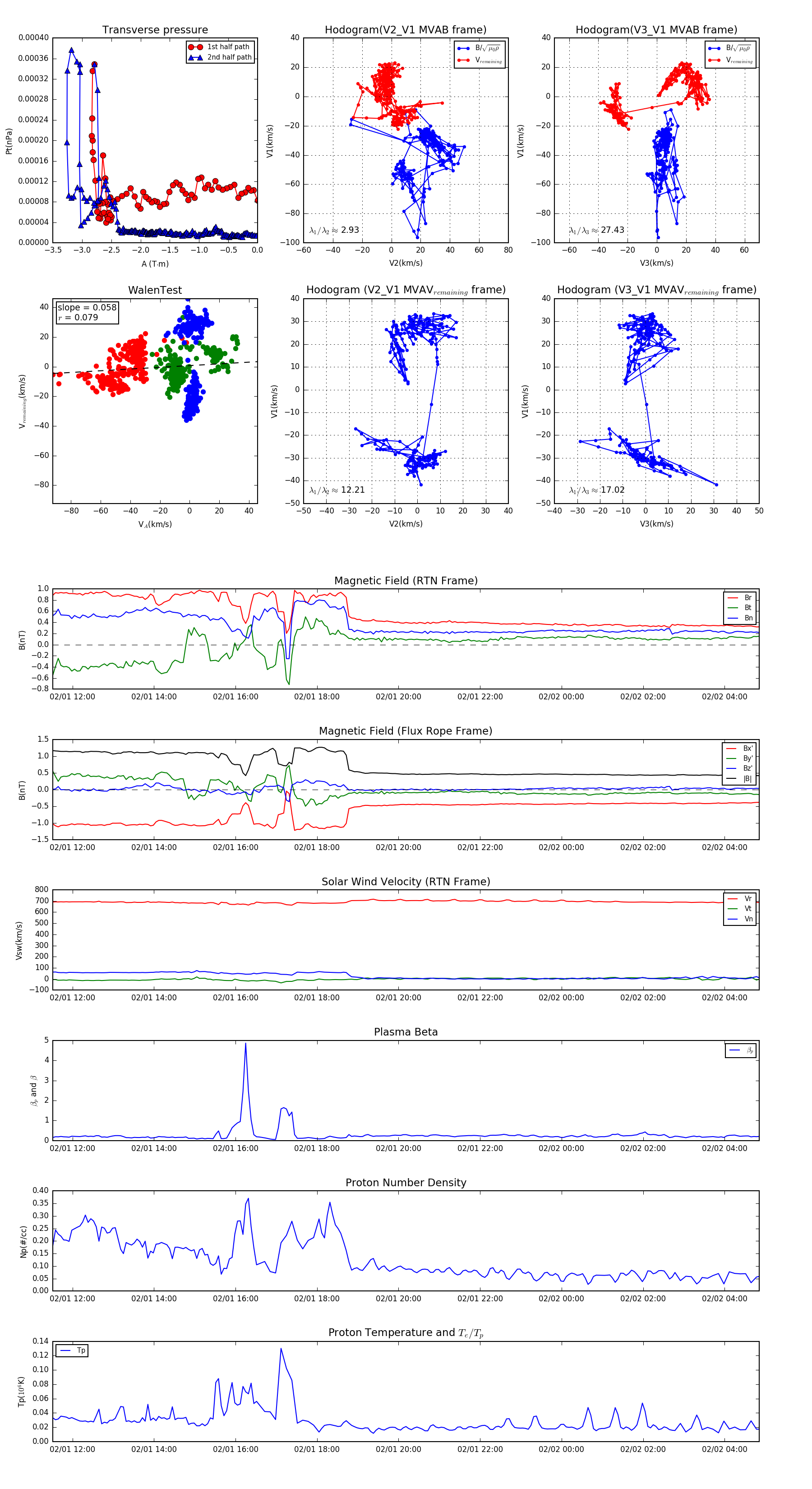The image size is (812, 1489).
Task: Click B/√μ0ρ legend entry in V2_V1 MVAB hodogram
Action: coord(480,49)
